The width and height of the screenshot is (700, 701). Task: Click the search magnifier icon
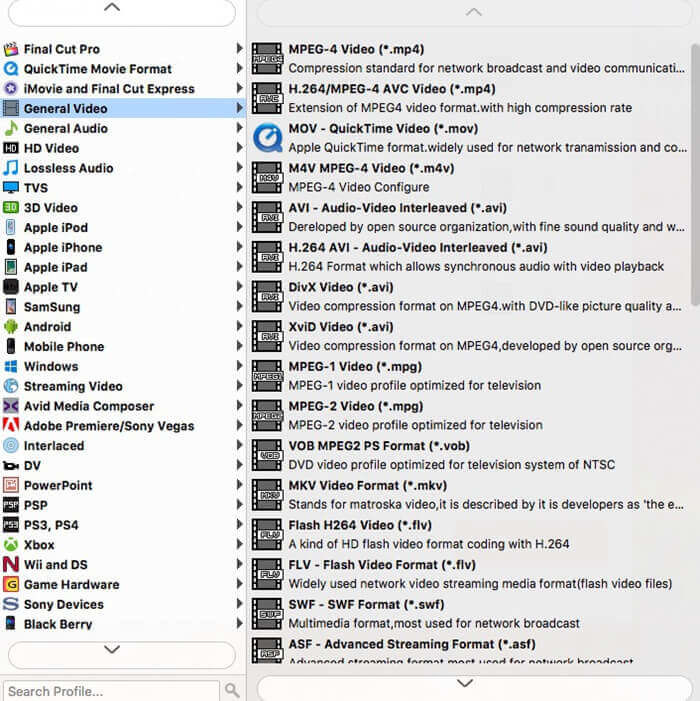(232, 690)
